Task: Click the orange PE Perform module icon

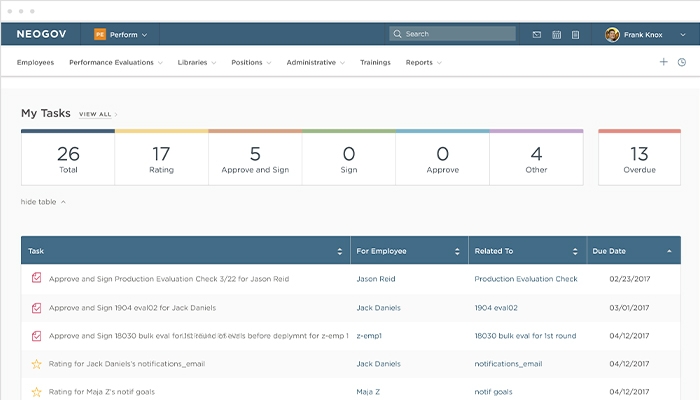Action: pos(100,34)
